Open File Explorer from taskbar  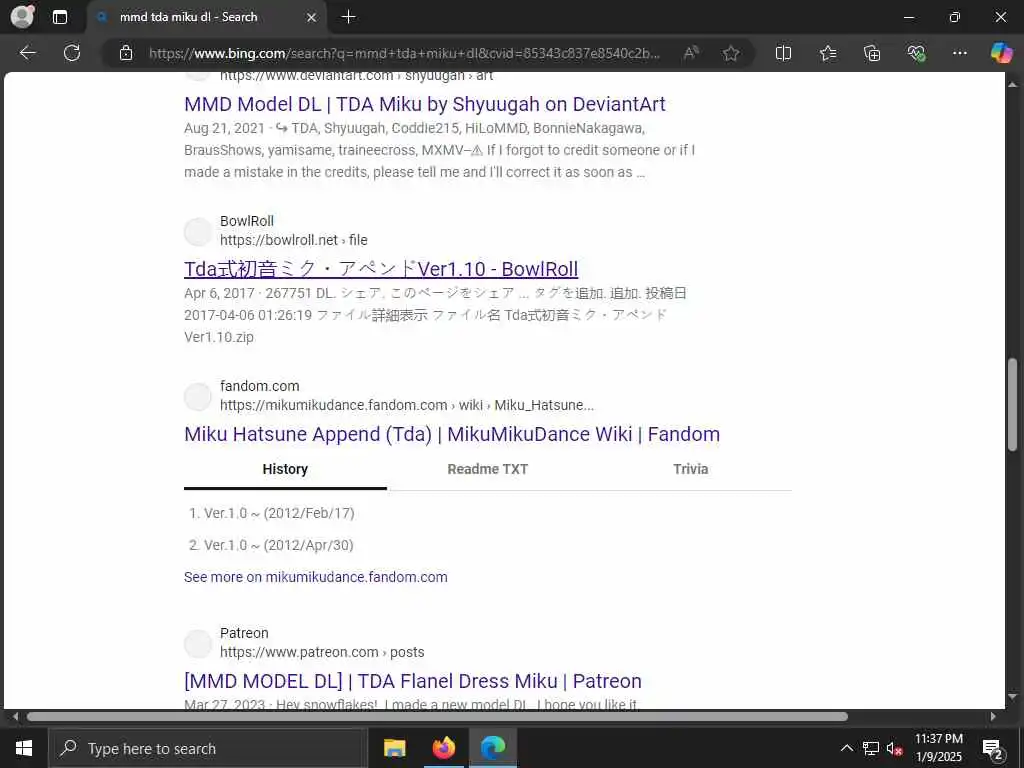pyautogui.click(x=394, y=748)
